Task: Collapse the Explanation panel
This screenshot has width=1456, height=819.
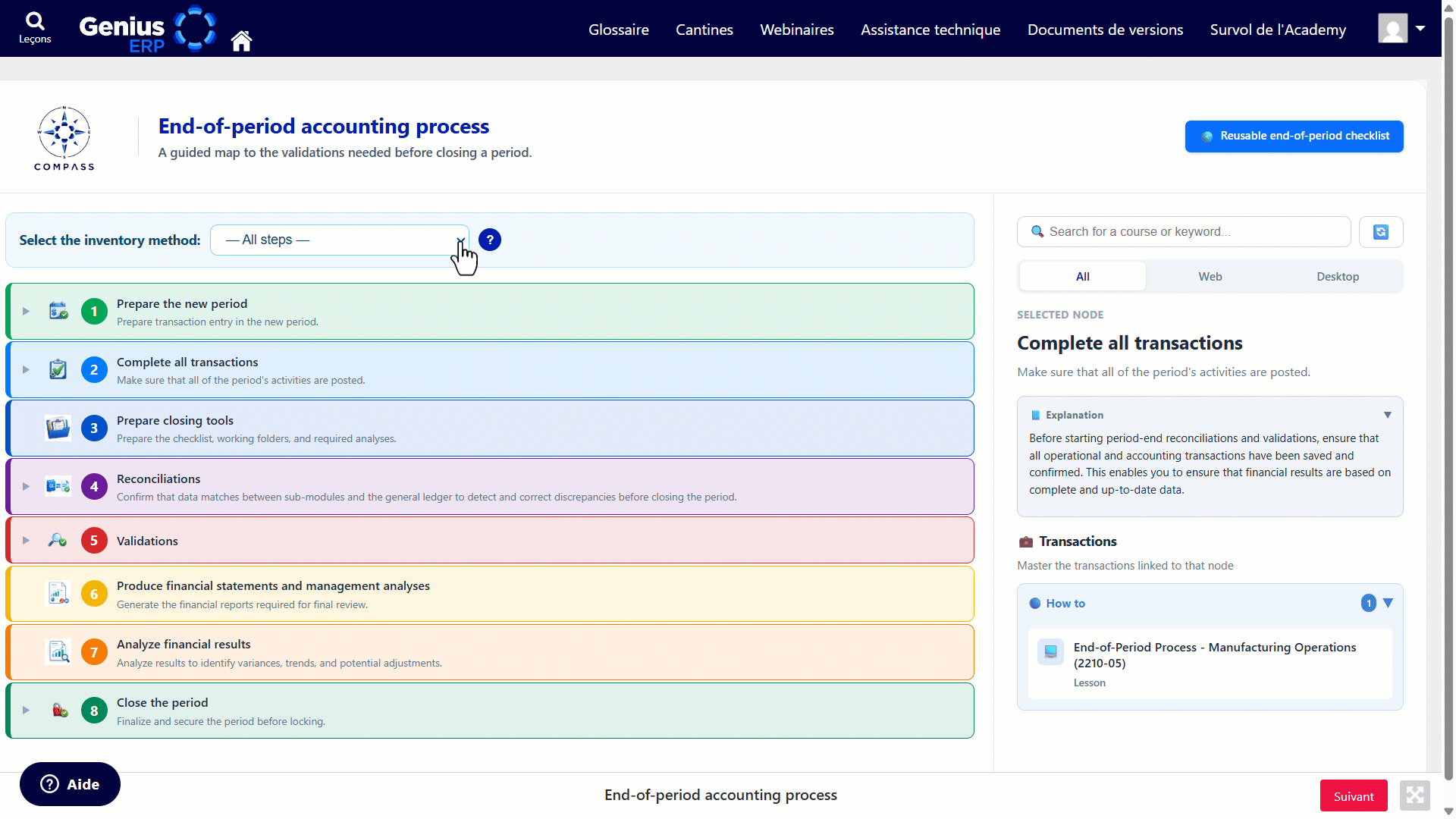Action: tap(1388, 415)
